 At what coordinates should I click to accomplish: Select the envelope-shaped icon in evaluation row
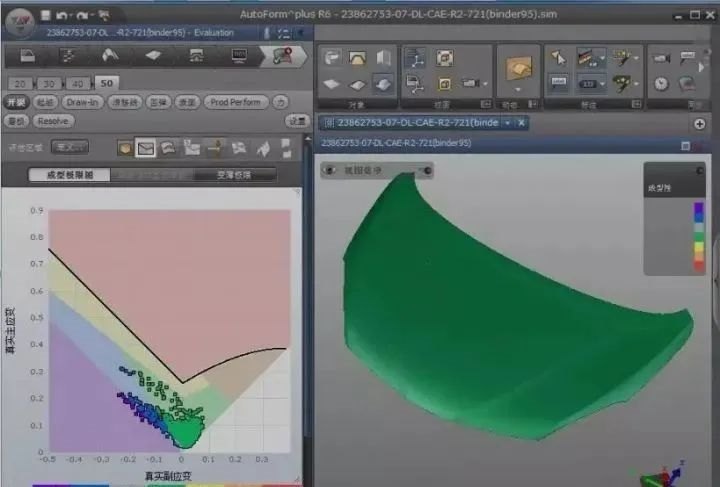coord(146,149)
